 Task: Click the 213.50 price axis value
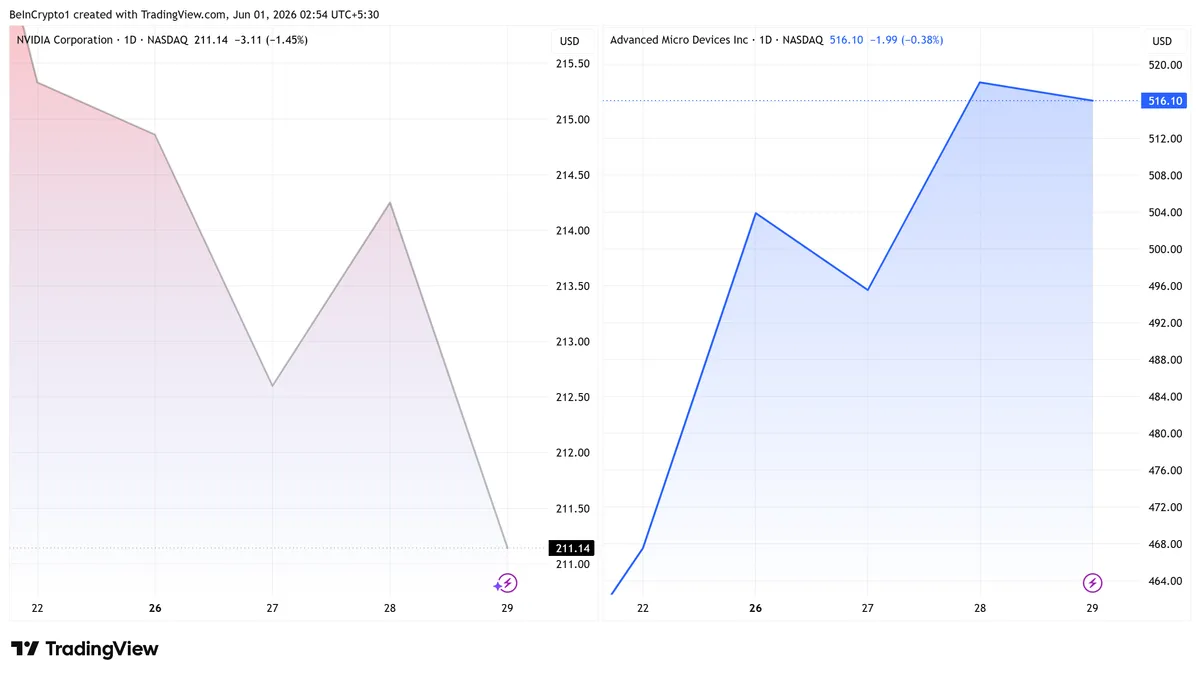(x=572, y=286)
